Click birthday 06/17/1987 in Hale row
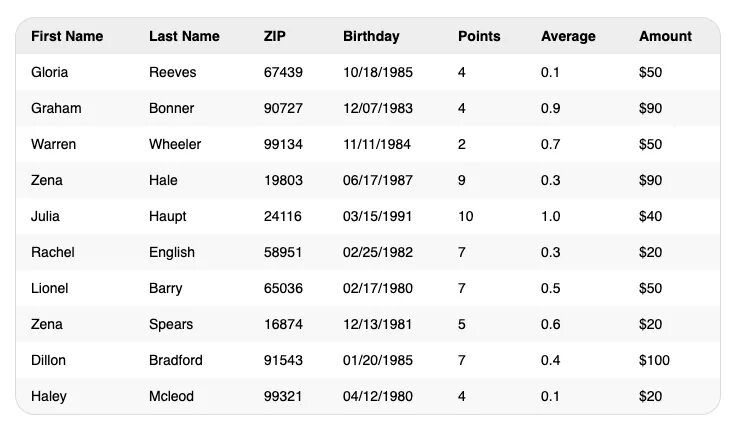Image resolution: width=737 pixels, height=432 pixels. click(x=377, y=180)
